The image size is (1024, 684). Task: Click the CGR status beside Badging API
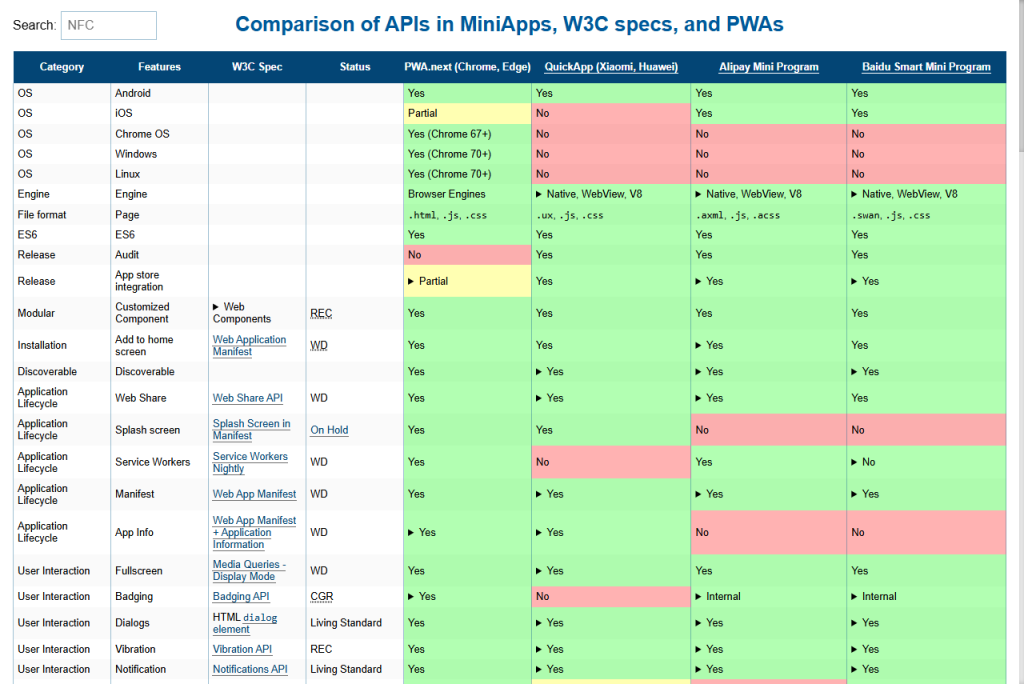[x=320, y=596]
